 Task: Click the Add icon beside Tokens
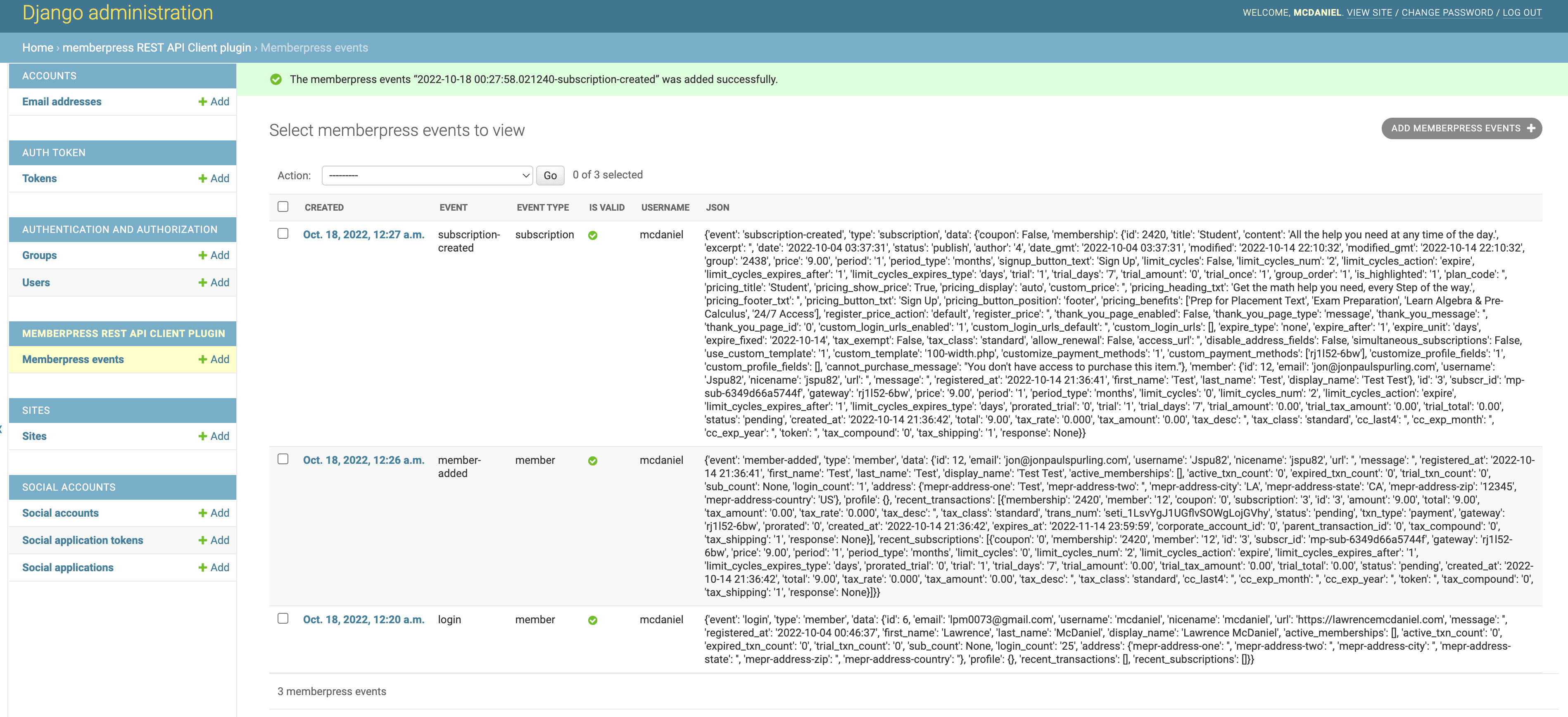tap(203, 178)
